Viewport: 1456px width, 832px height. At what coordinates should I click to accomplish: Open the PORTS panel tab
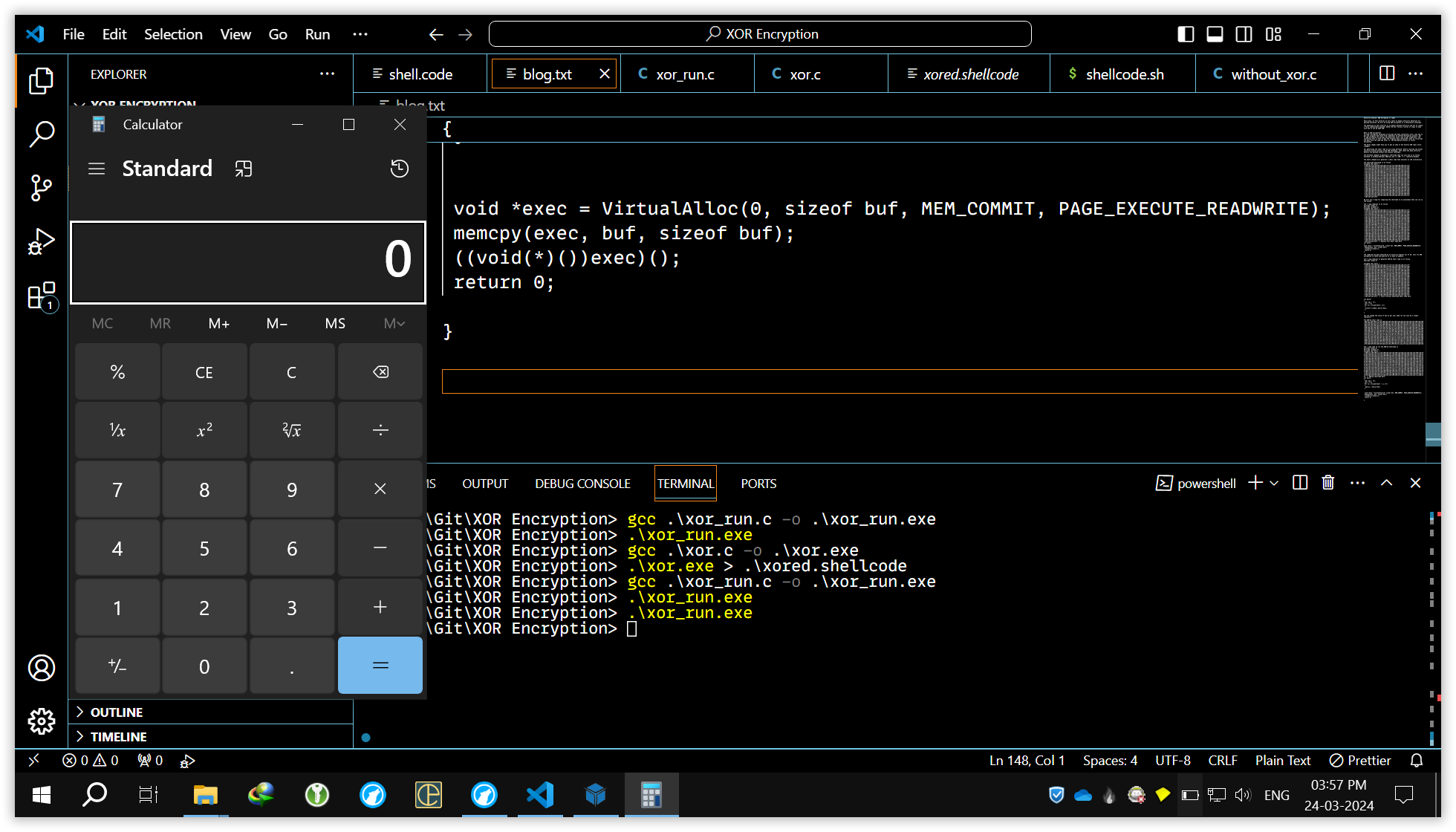pos(758,484)
